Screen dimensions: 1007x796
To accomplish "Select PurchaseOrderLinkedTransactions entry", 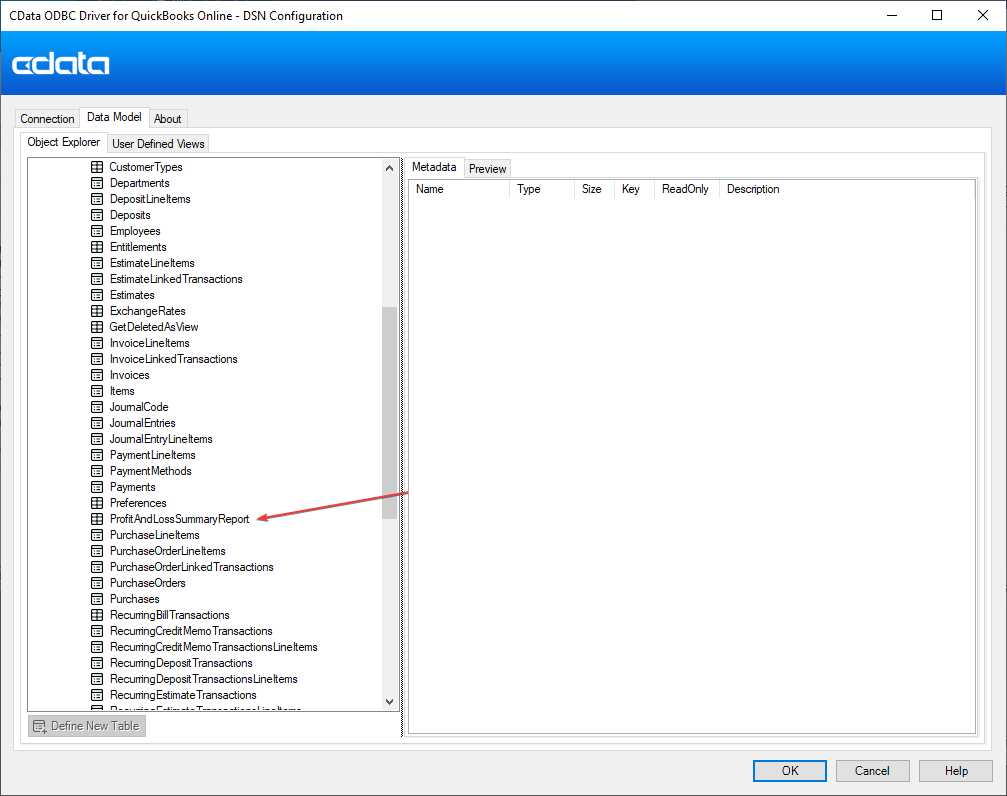I will (x=191, y=567).
